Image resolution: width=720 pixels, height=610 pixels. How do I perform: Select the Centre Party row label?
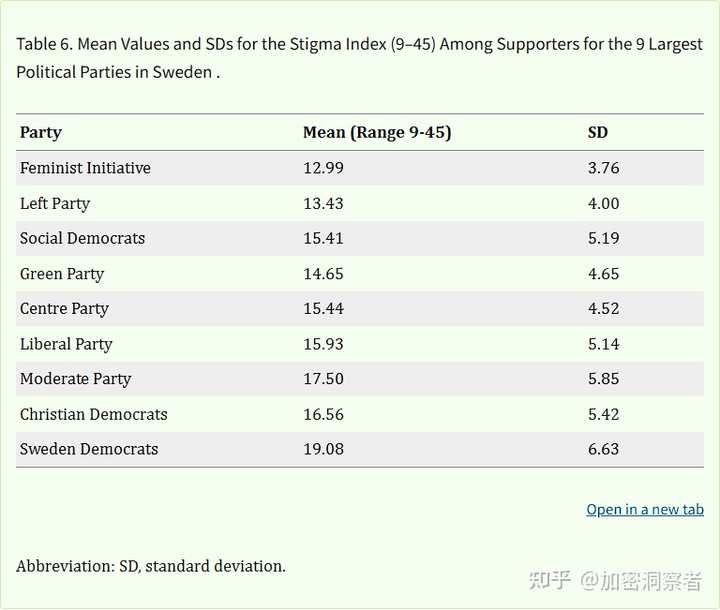64,309
